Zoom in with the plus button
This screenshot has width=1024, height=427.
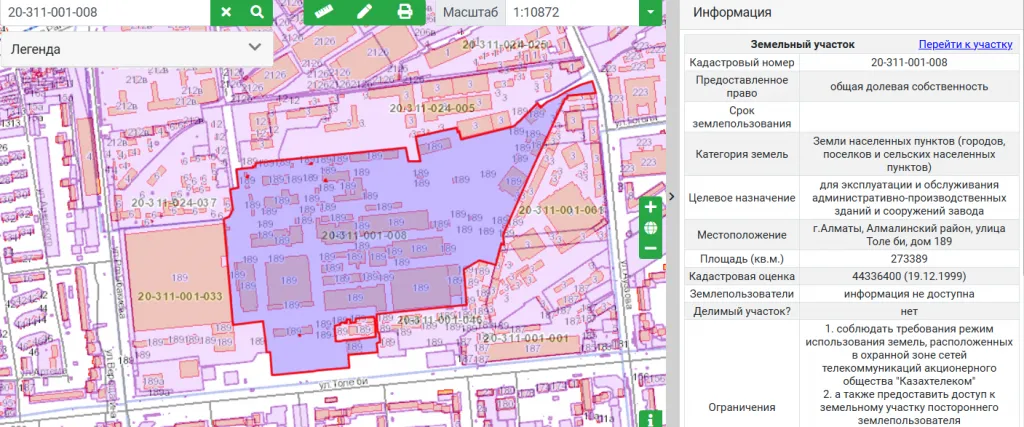pos(651,207)
